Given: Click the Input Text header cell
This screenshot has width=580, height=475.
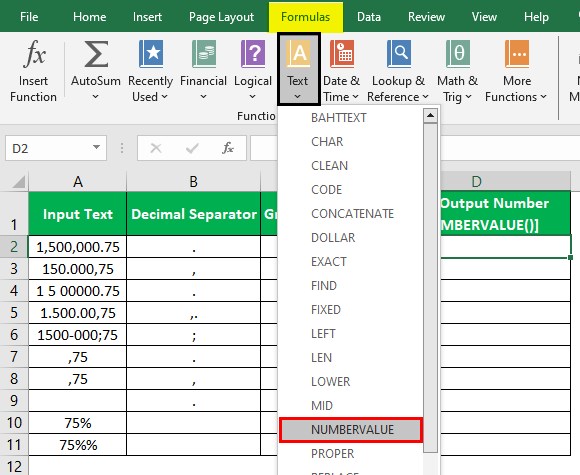Looking at the screenshot, I should tap(78, 213).
